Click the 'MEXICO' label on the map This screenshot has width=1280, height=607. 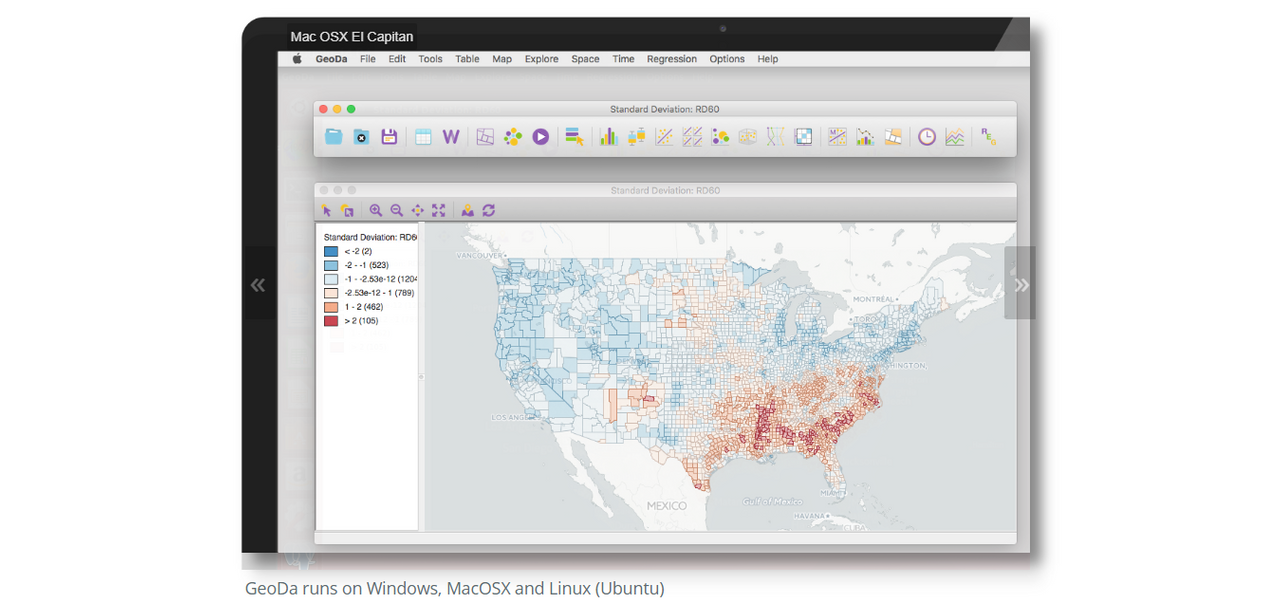coord(667,505)
